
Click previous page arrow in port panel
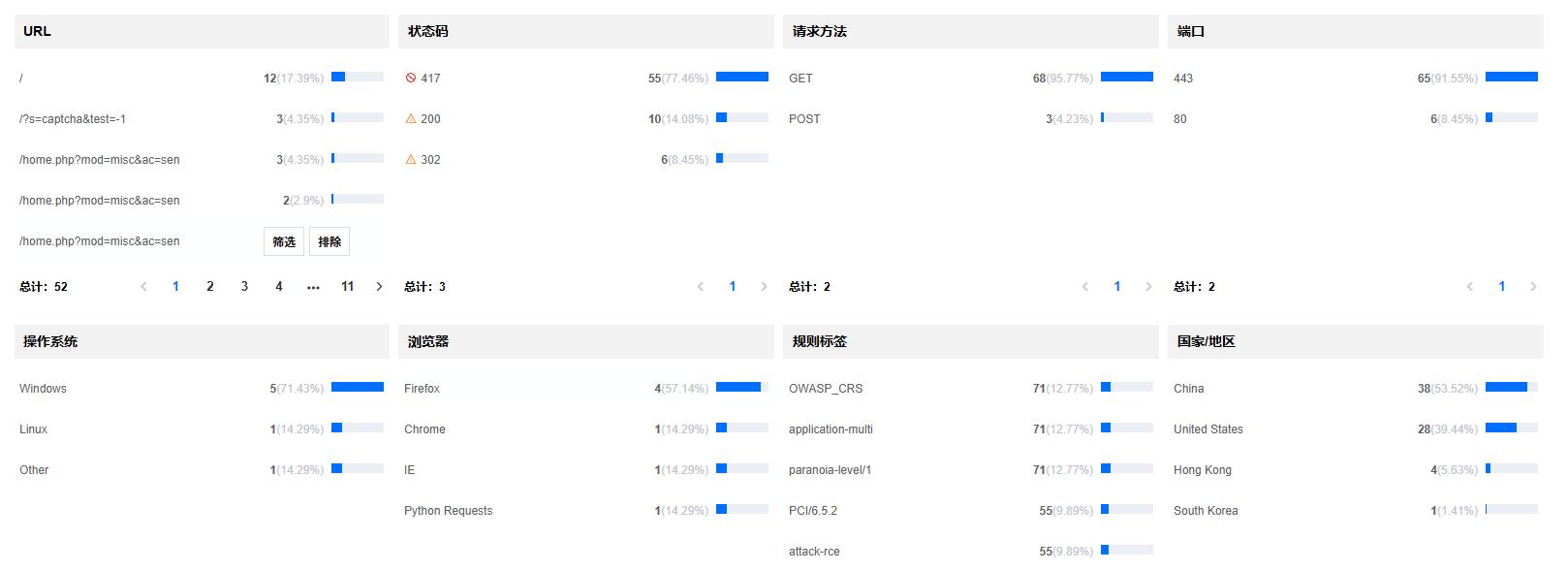click(1470, 287)
